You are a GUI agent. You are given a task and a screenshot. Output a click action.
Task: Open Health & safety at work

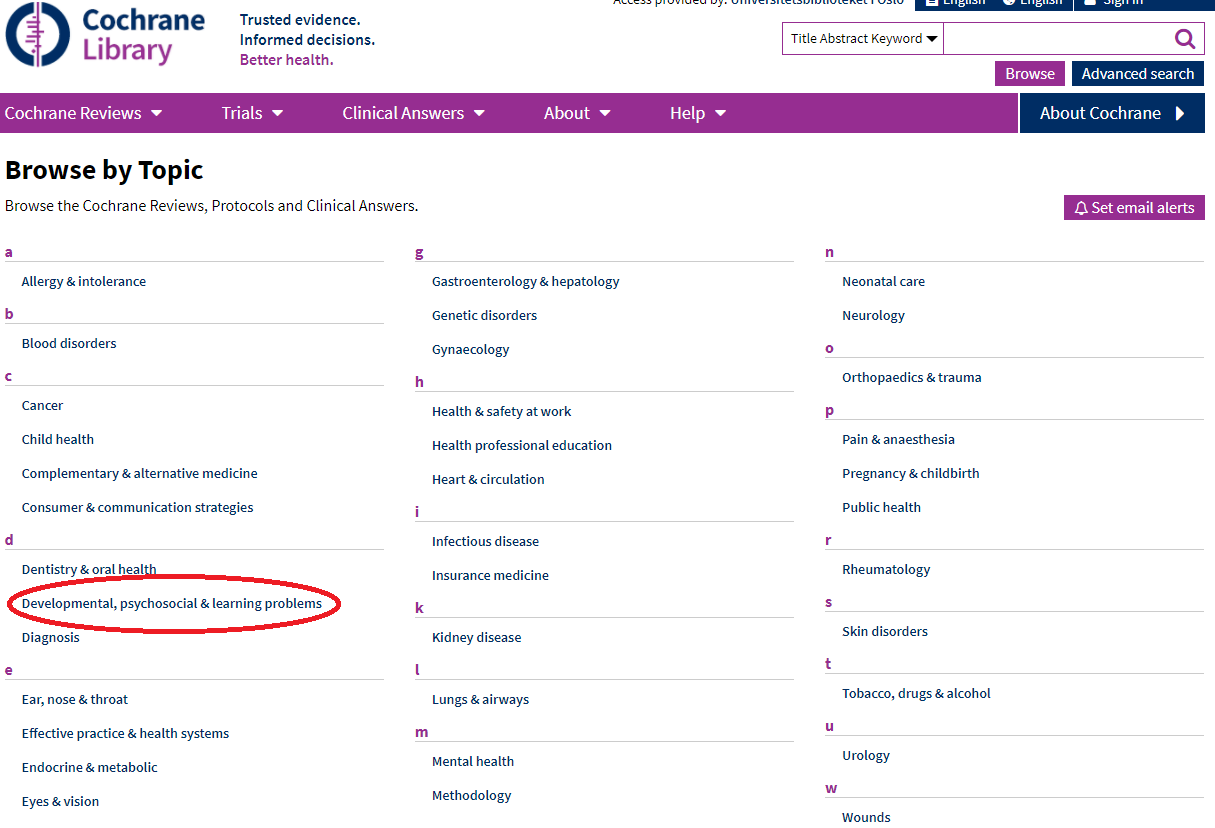point(502,412)
